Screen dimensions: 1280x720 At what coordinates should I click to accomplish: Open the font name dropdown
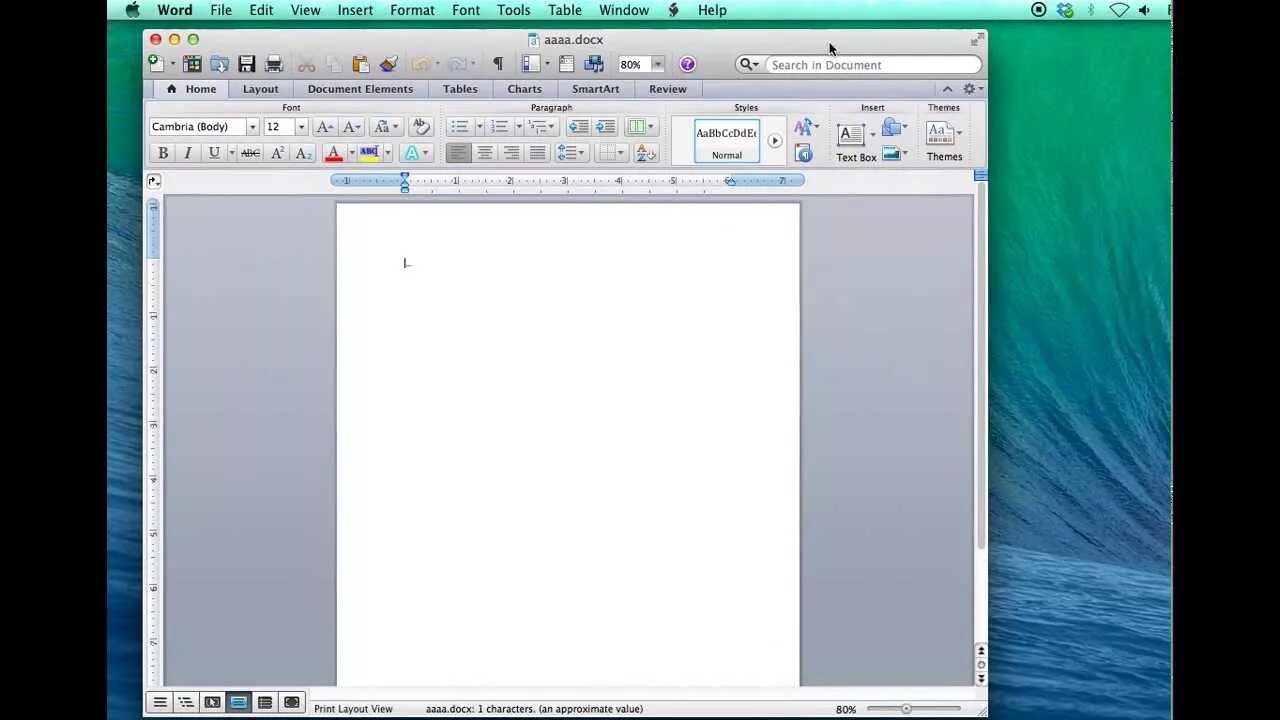point(252,127)
